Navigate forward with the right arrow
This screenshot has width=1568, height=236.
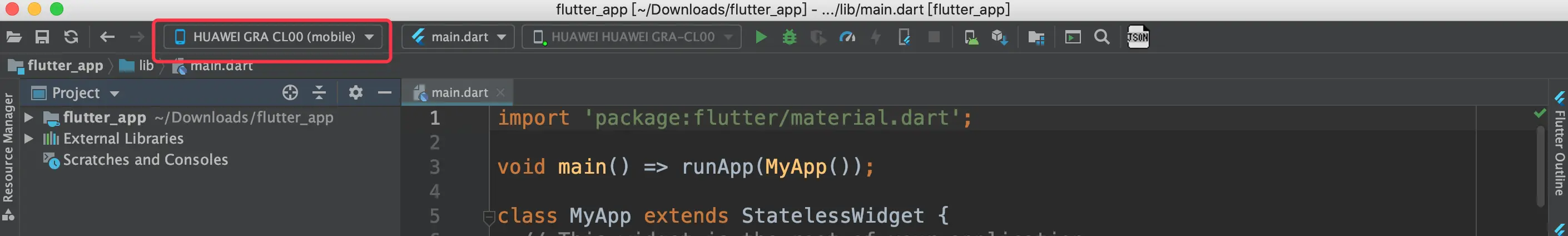(137, 37)
